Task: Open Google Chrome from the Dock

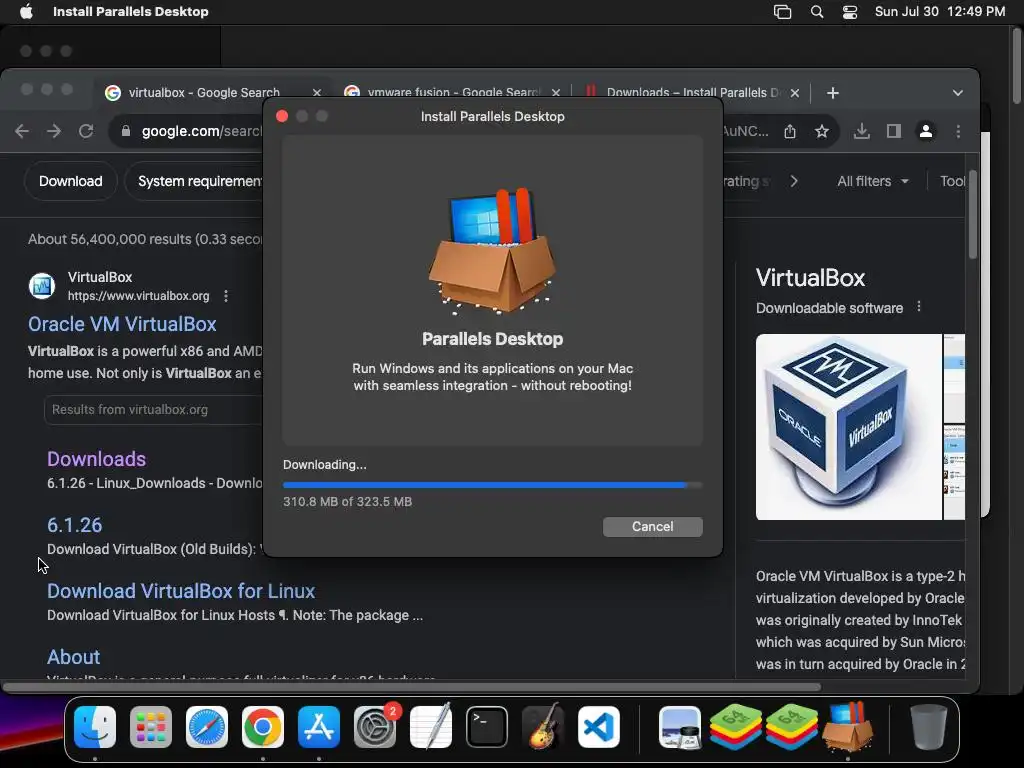Action: click(x=263, y=727)
